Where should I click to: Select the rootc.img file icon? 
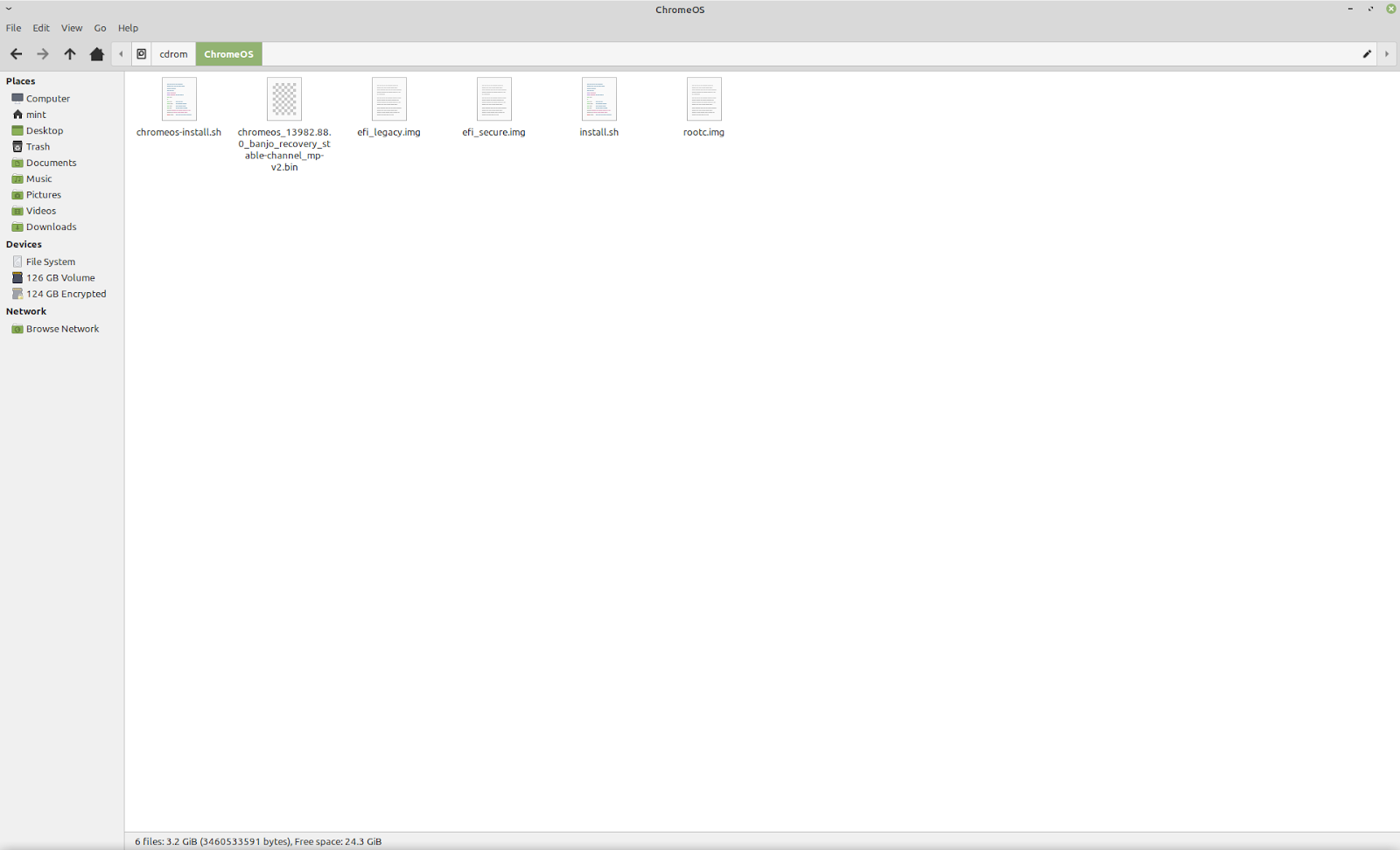point(704,99)
